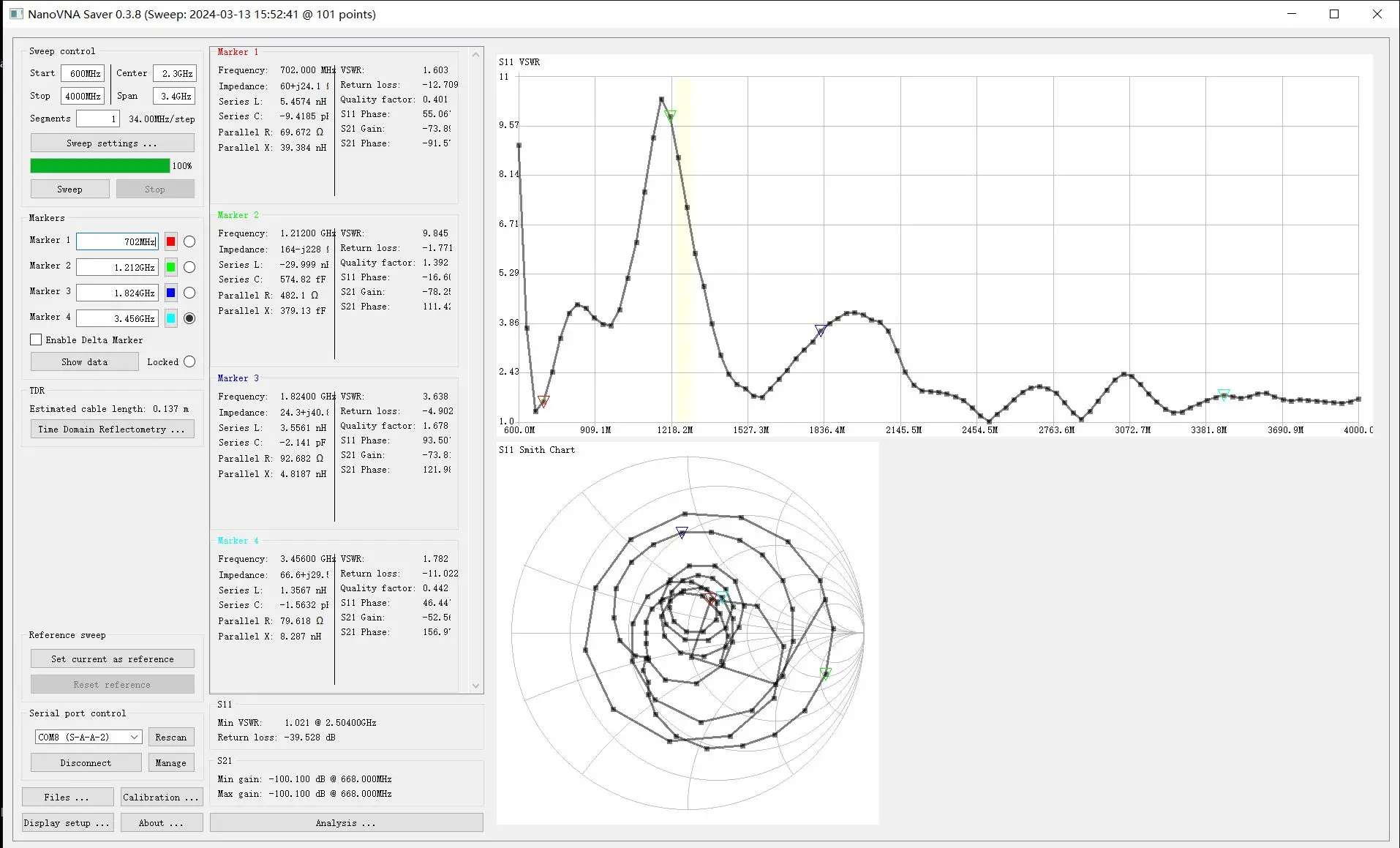This screenshot has height=848, width=1400.
Task: Open Sweep settings dialog
Action: tap(112, 143)
